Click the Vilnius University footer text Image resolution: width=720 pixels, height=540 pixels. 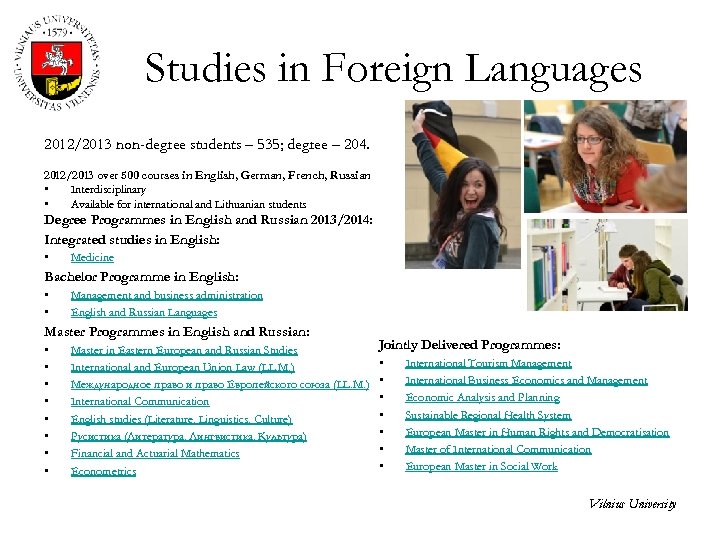point(633,504)
